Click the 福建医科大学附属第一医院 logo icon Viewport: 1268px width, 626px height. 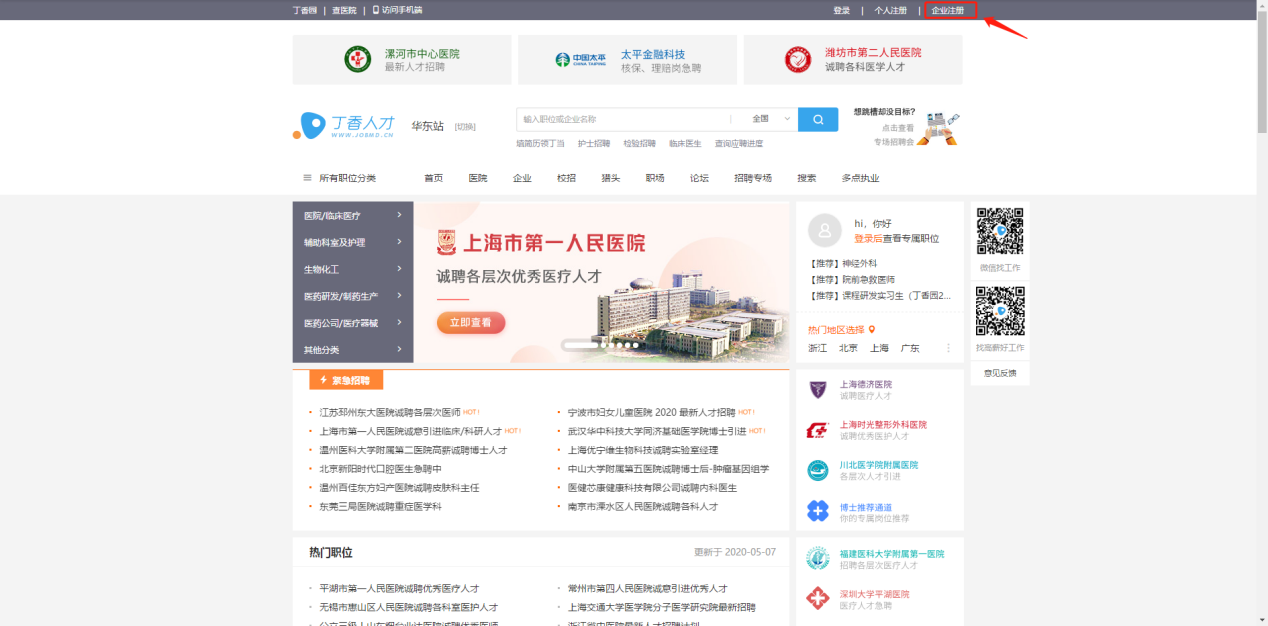[818, 559]
